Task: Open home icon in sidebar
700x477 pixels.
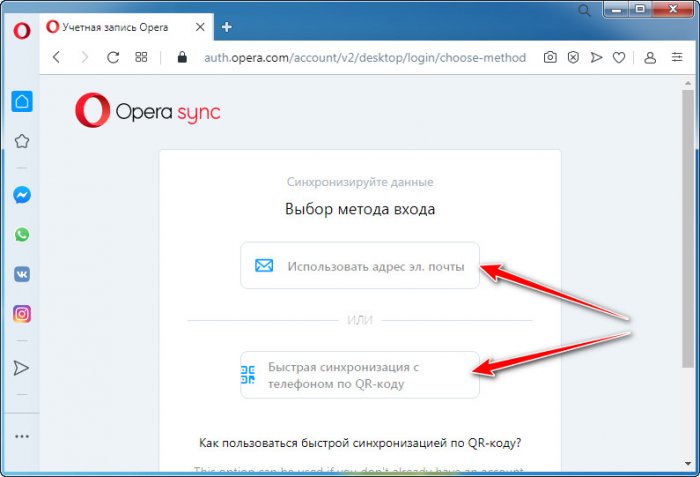Action: 22,101
